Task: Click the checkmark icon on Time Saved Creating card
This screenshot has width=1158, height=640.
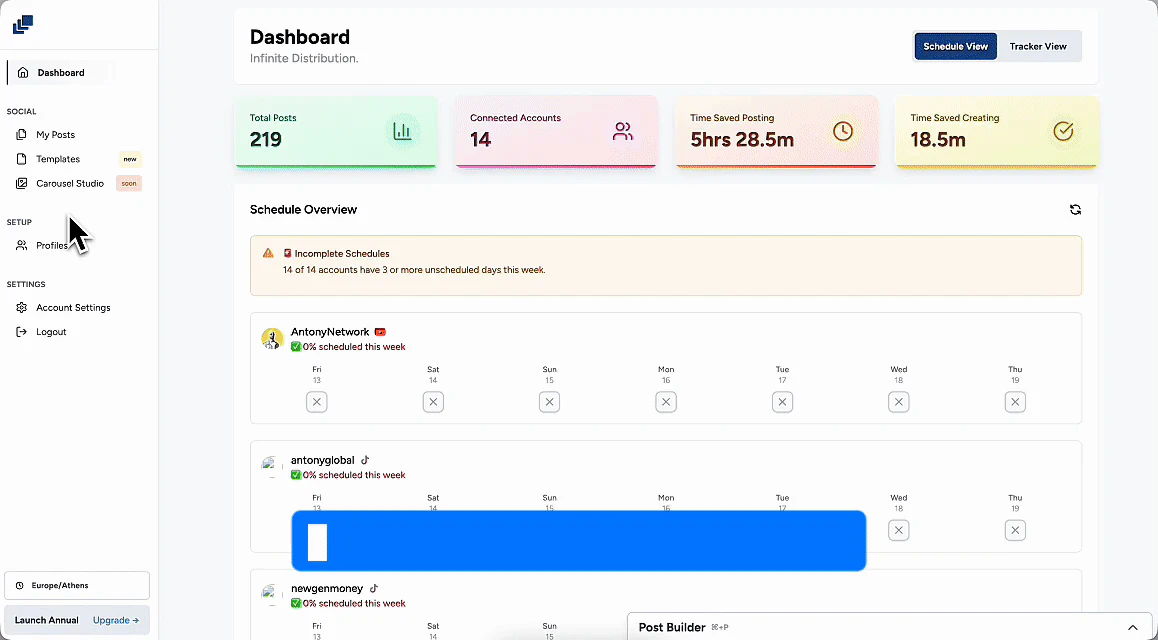Action: 1063,131
